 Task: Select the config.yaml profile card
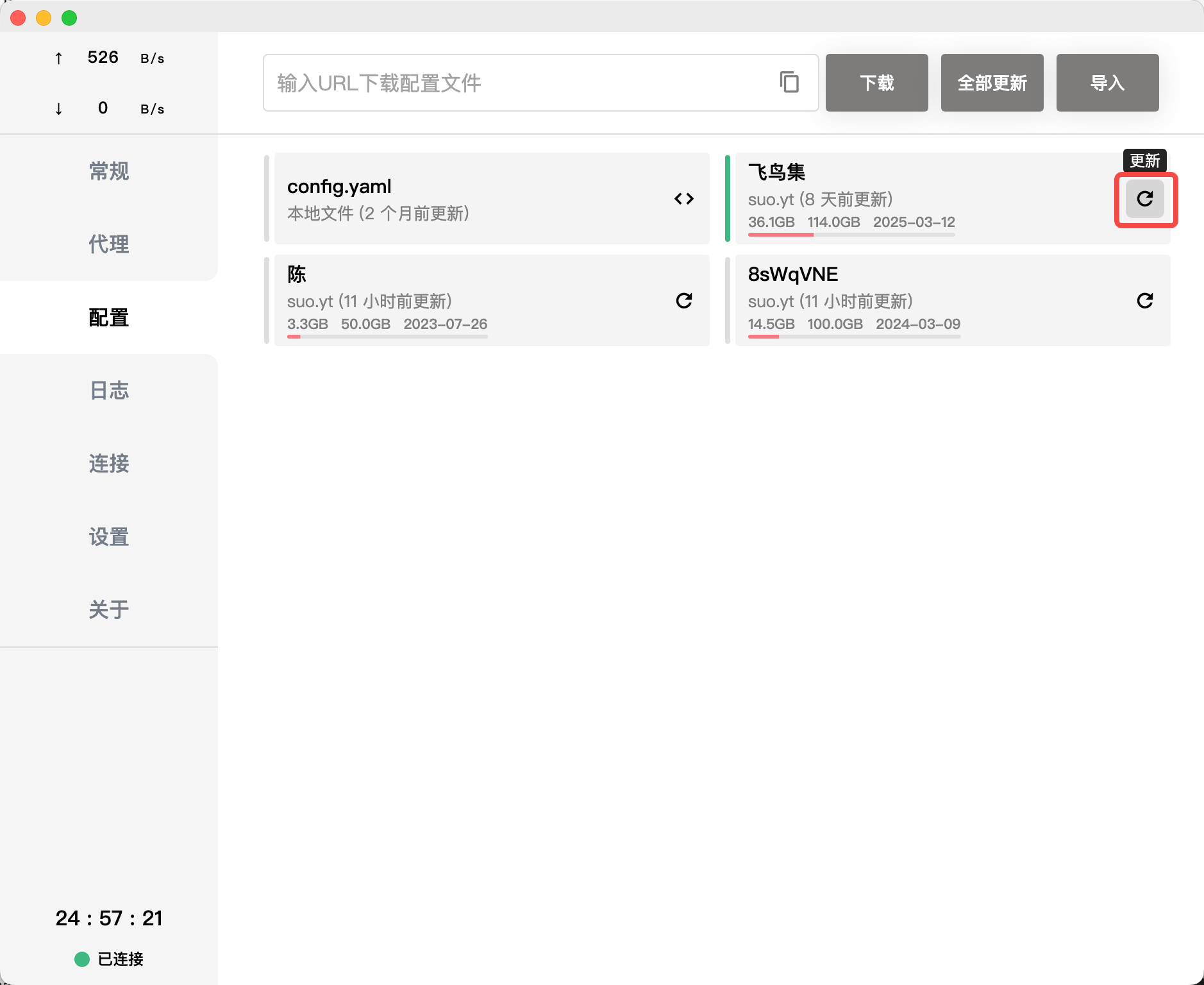click(x=492, y=198)
